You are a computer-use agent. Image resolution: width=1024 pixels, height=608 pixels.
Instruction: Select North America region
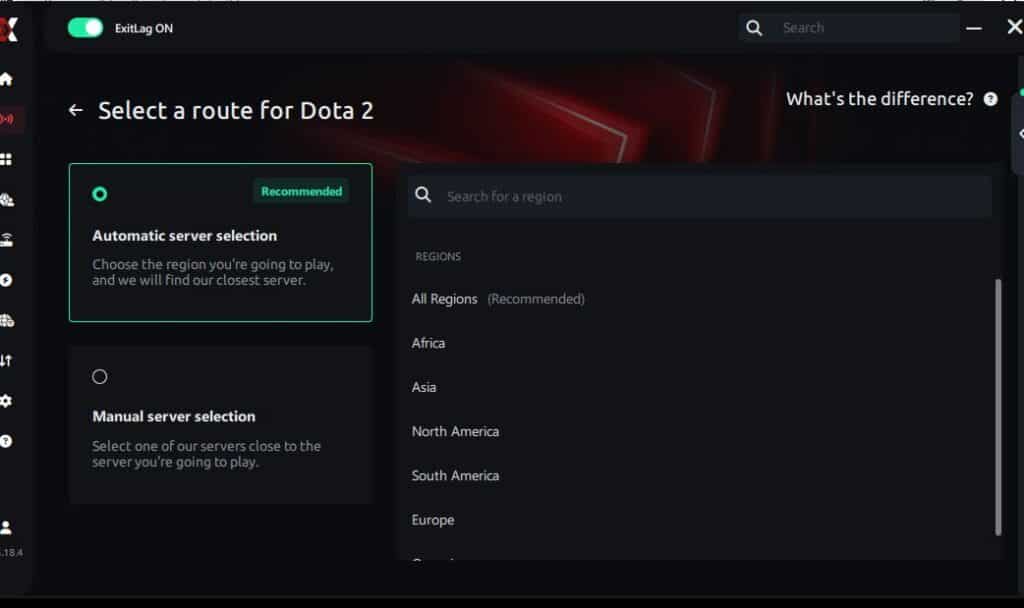455,431
